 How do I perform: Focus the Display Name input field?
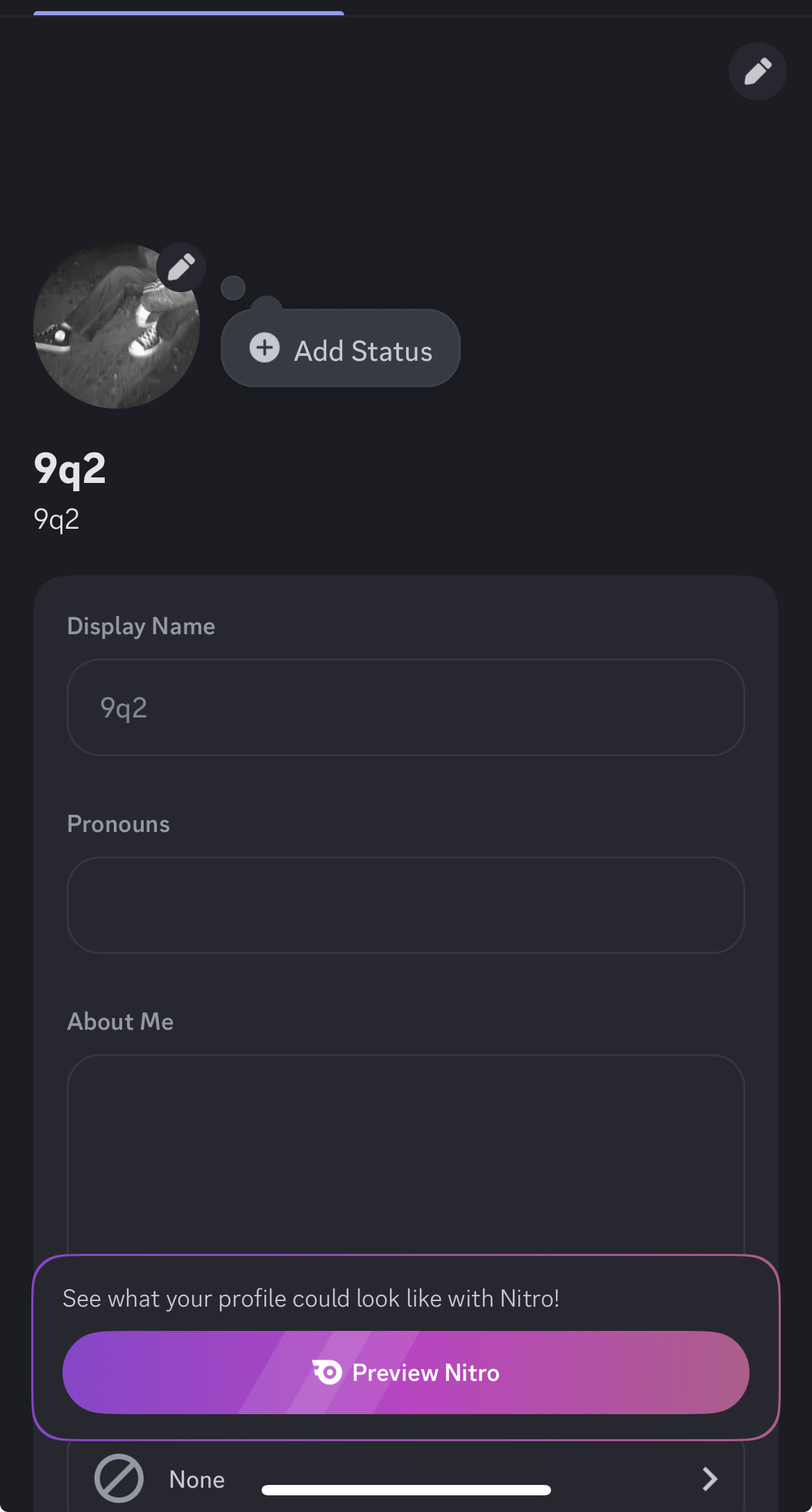[405, 707]
